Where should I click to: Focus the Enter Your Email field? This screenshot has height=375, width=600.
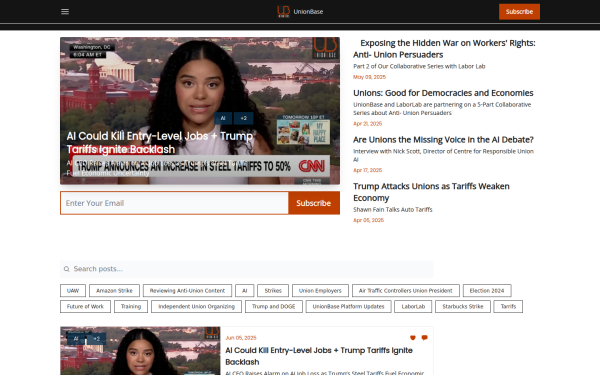(174, 203)
